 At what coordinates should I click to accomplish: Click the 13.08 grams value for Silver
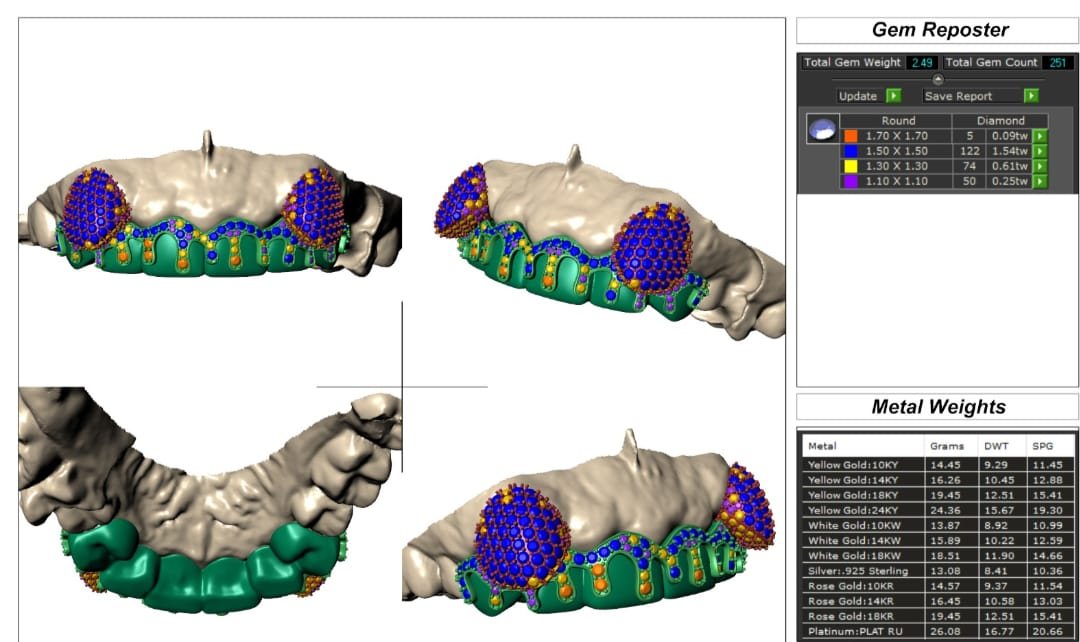944,571
